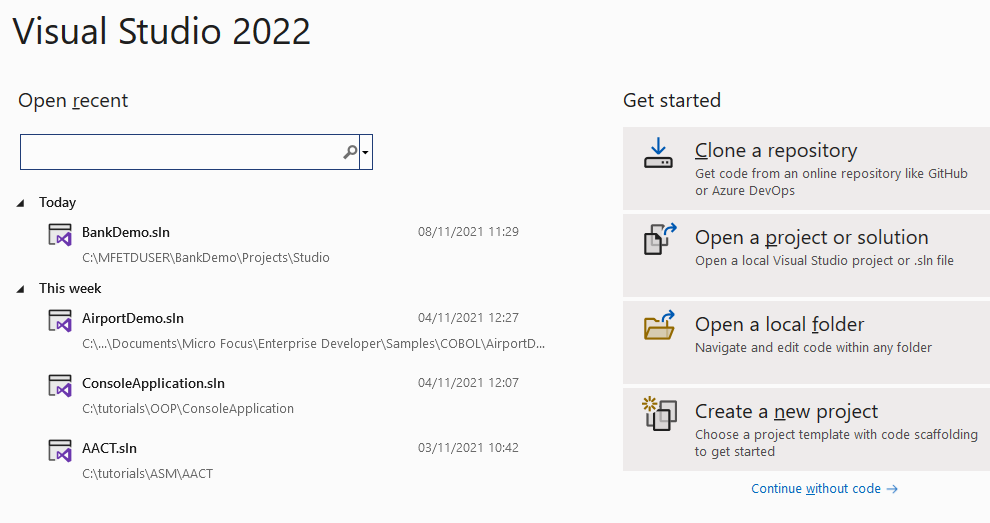Click the BankDemo.sln solution icon

click(x=60, y=236)
